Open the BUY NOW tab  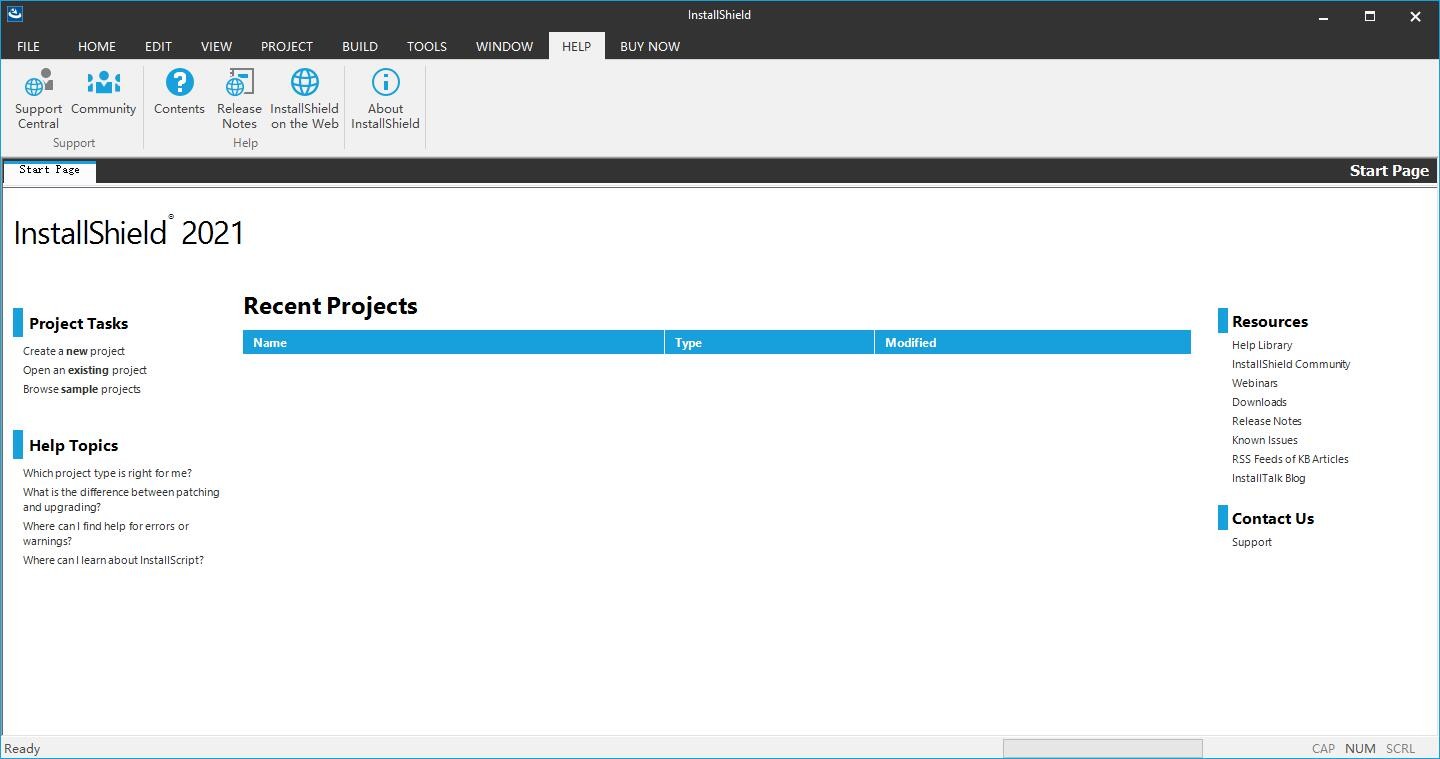click(650, 46)
